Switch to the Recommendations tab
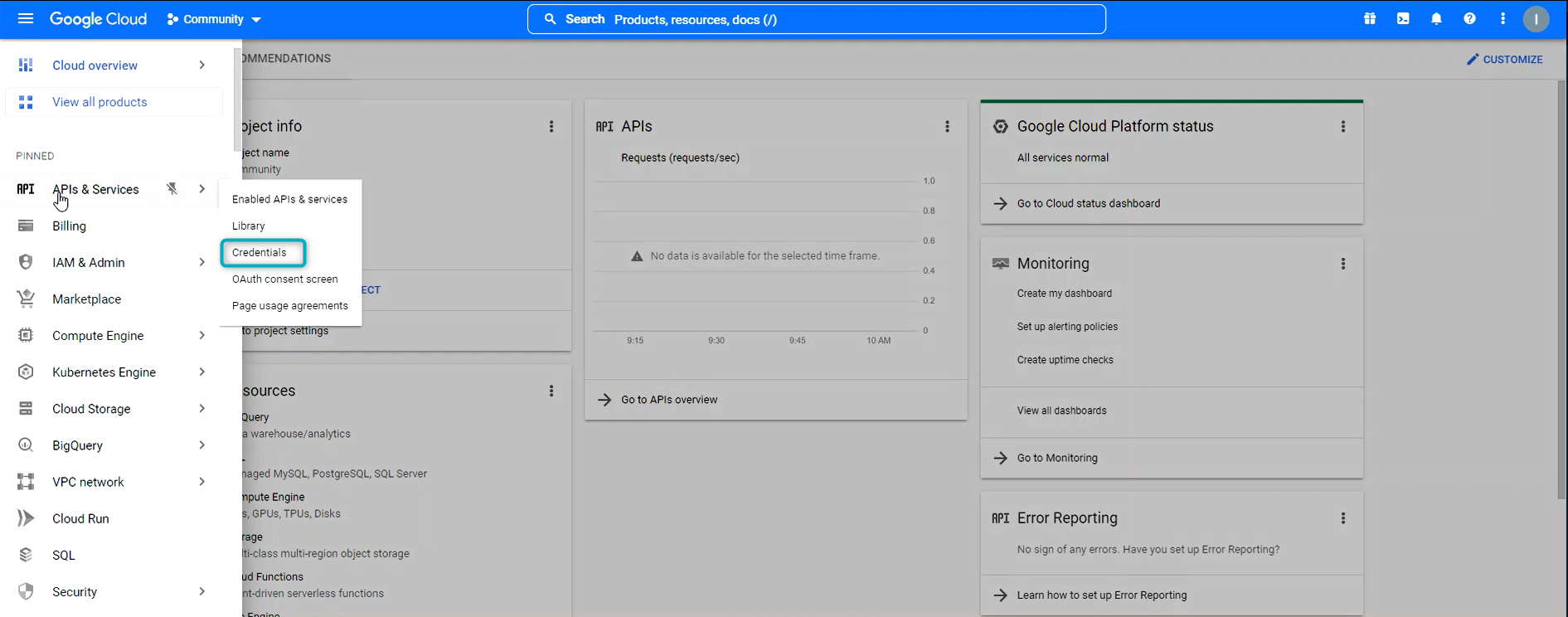1568x617 pixels. coord(286,59)
